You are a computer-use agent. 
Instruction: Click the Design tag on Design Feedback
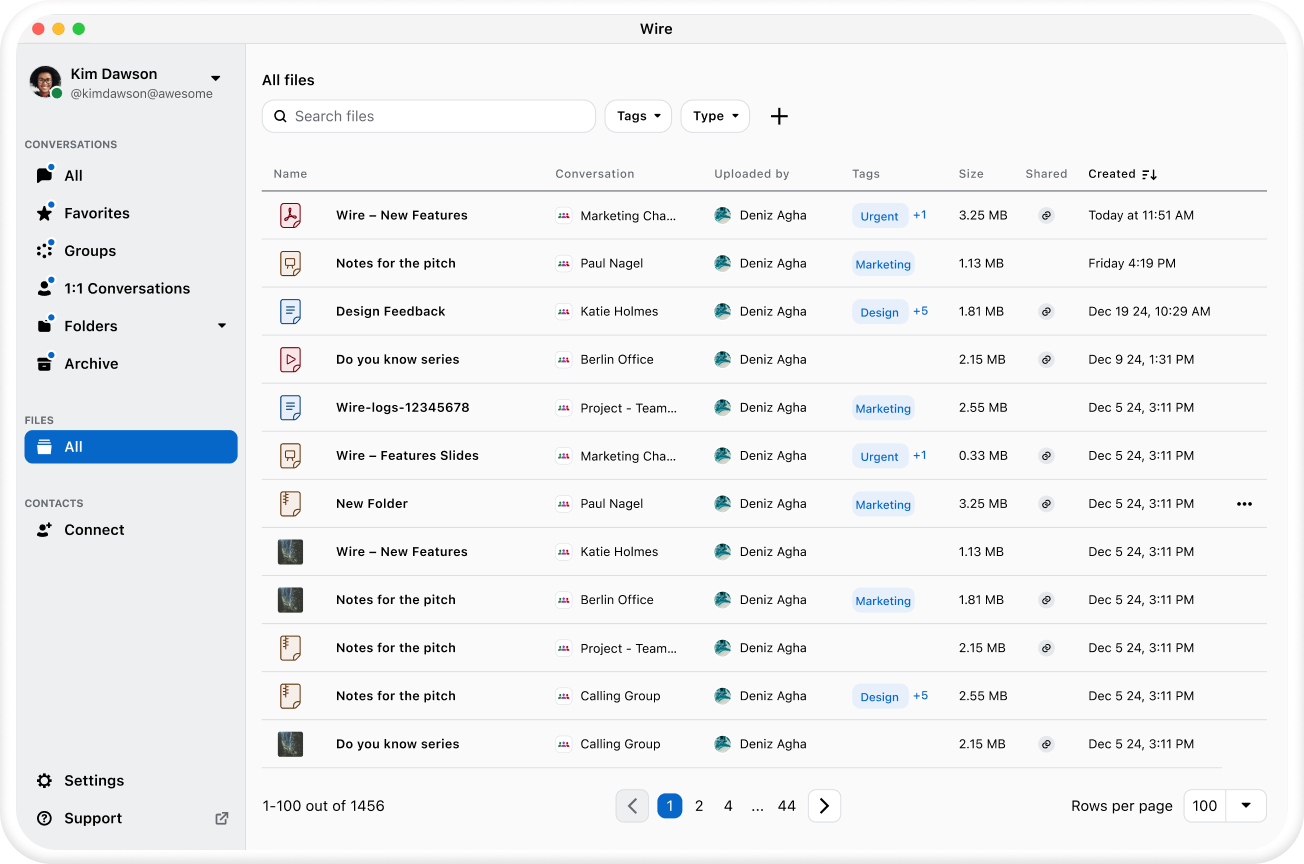[880, 312]
